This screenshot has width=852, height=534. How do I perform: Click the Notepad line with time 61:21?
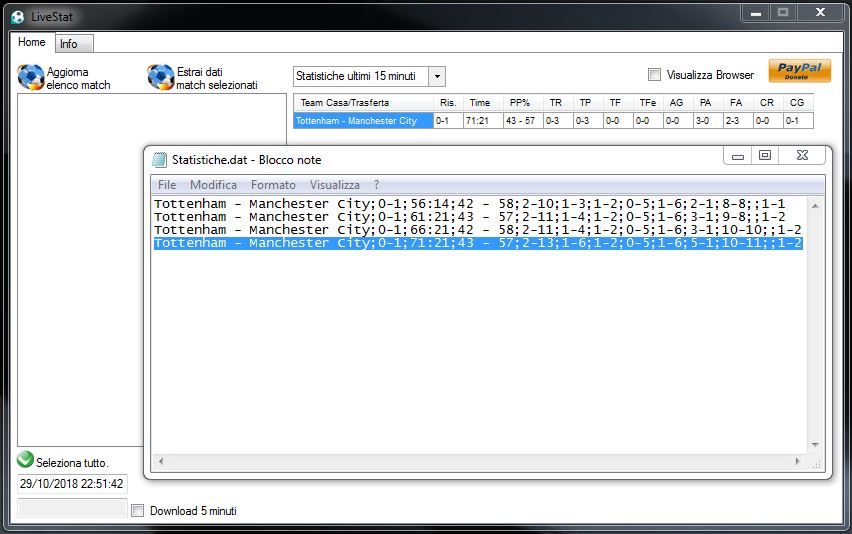click(469, 217)
